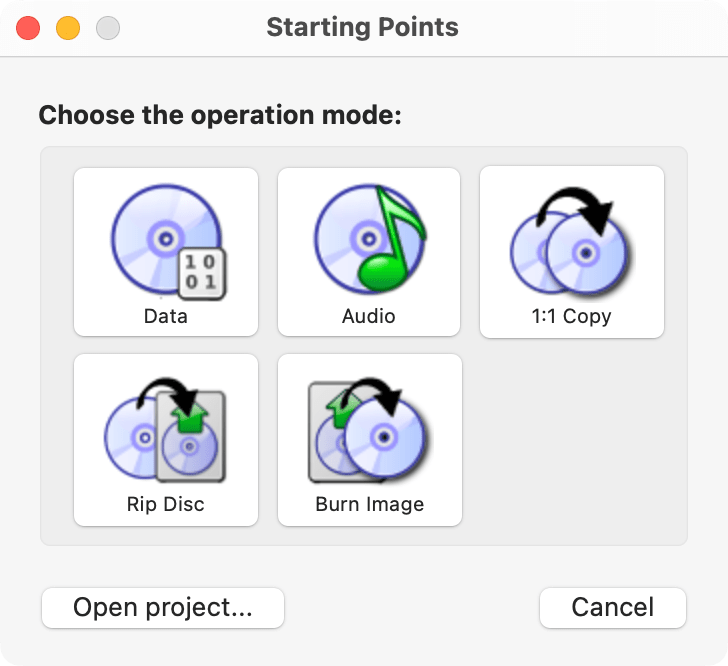Click the "Starting Points" title bar text
Viewport: 728px width, 666px height.
(362, 27)
